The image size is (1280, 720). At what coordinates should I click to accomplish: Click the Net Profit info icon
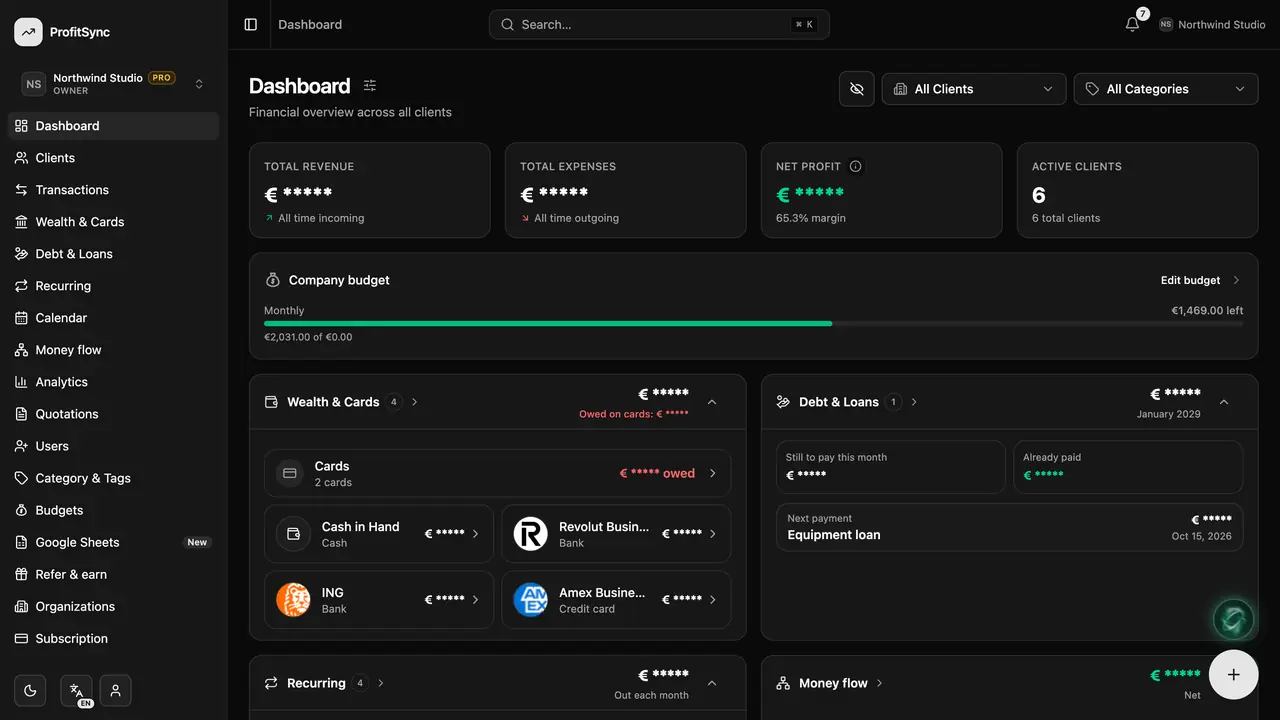[x=856, y=166]
